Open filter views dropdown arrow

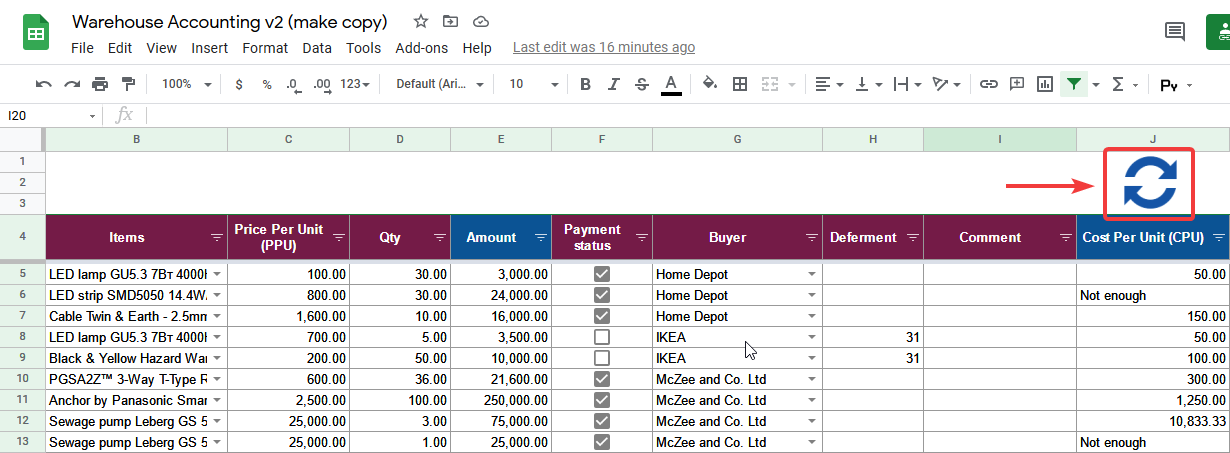[x=1096, y=84]
